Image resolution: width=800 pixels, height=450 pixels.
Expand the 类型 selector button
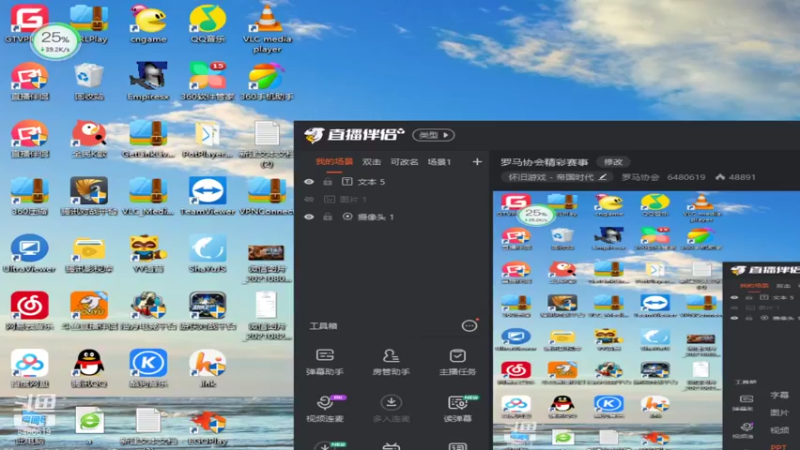(433, 135)
